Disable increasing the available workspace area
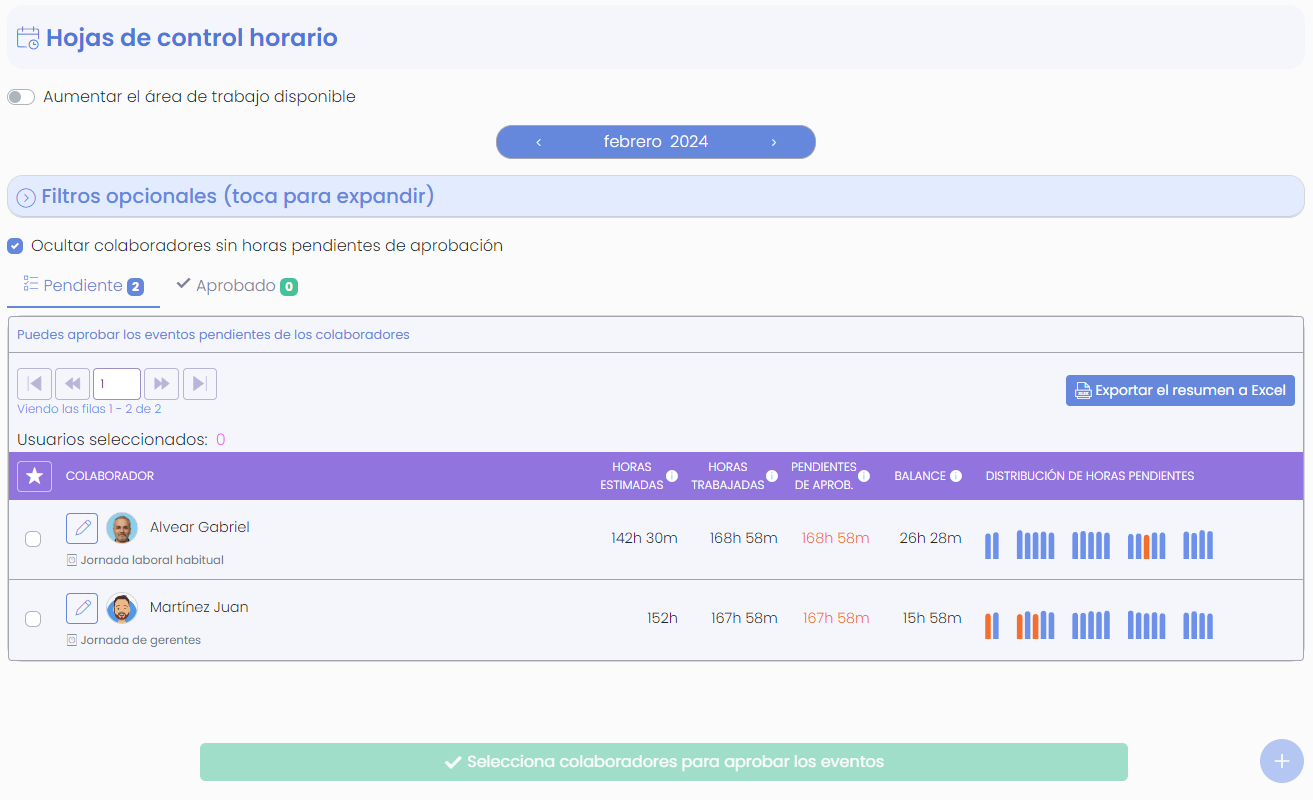 tap(20, 96)
